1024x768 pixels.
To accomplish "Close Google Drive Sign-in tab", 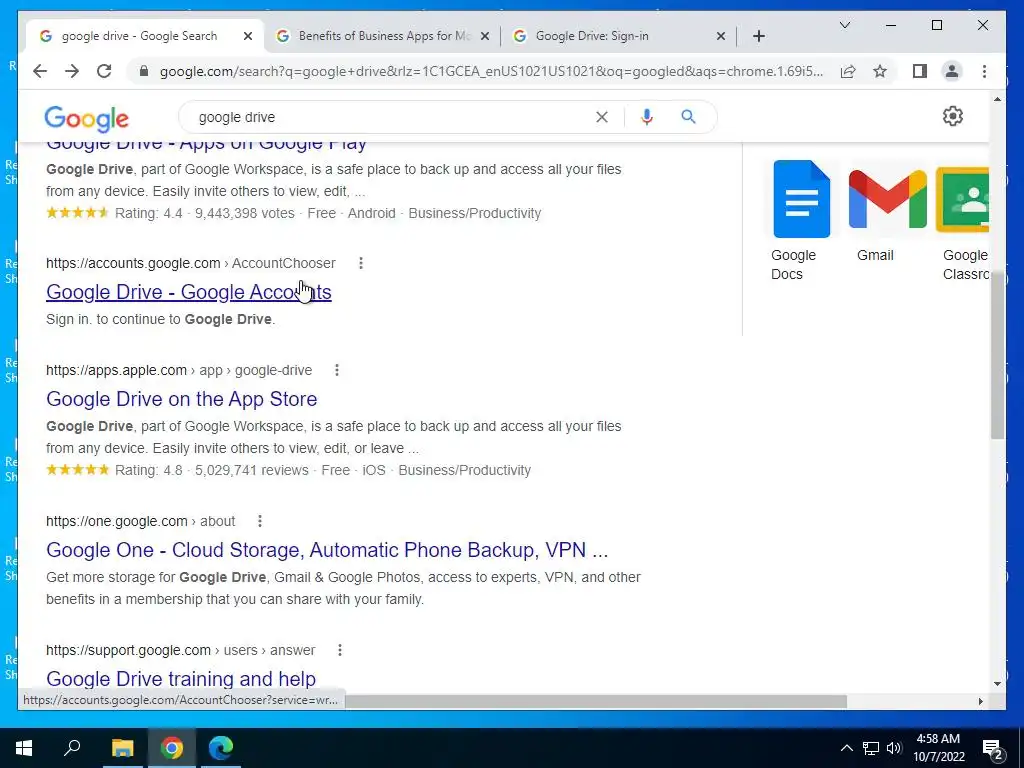I will 721,36.
